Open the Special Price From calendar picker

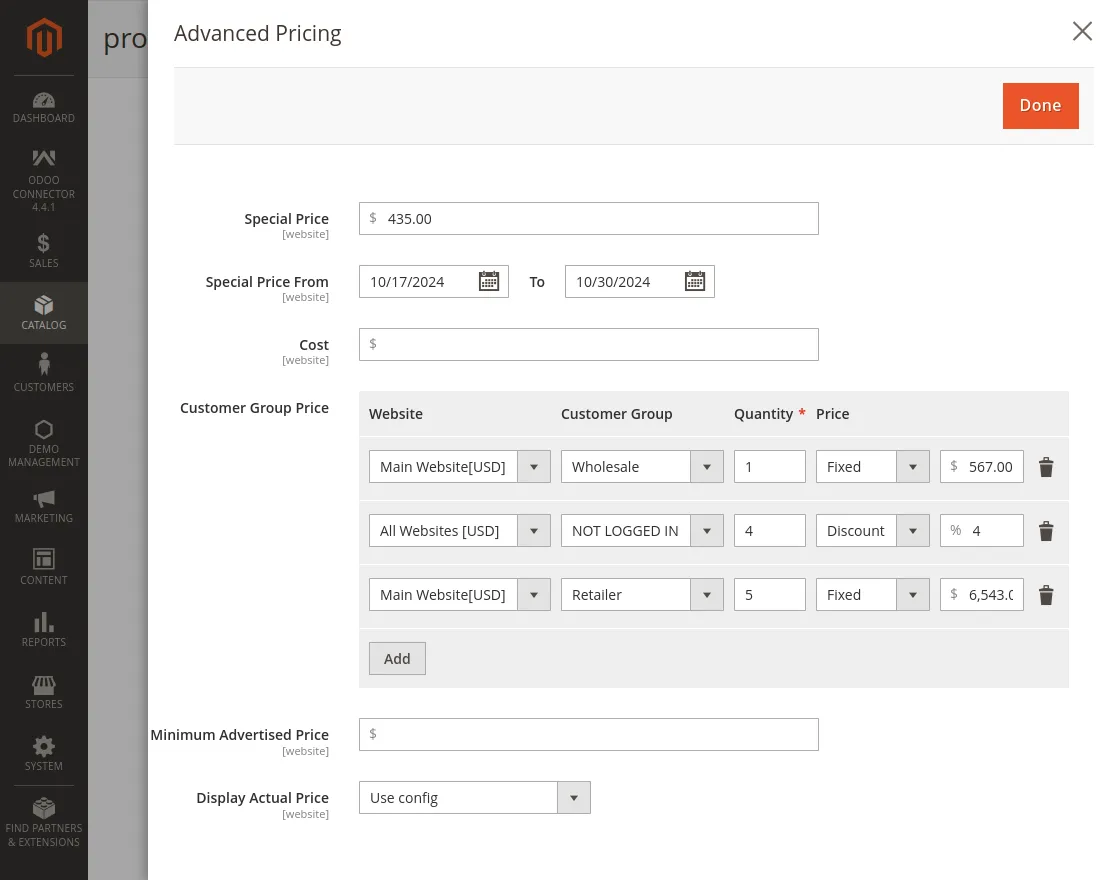(488, 282)
